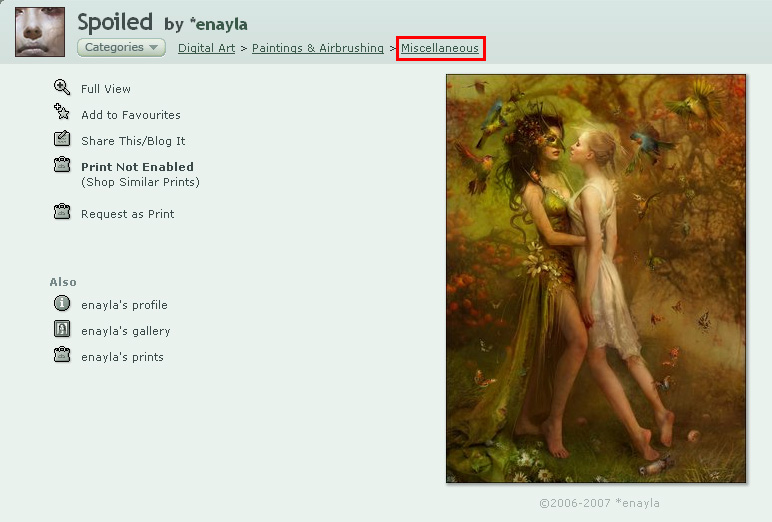Open the Digital Art category link

pyautogui.click(x=206, y=48)
